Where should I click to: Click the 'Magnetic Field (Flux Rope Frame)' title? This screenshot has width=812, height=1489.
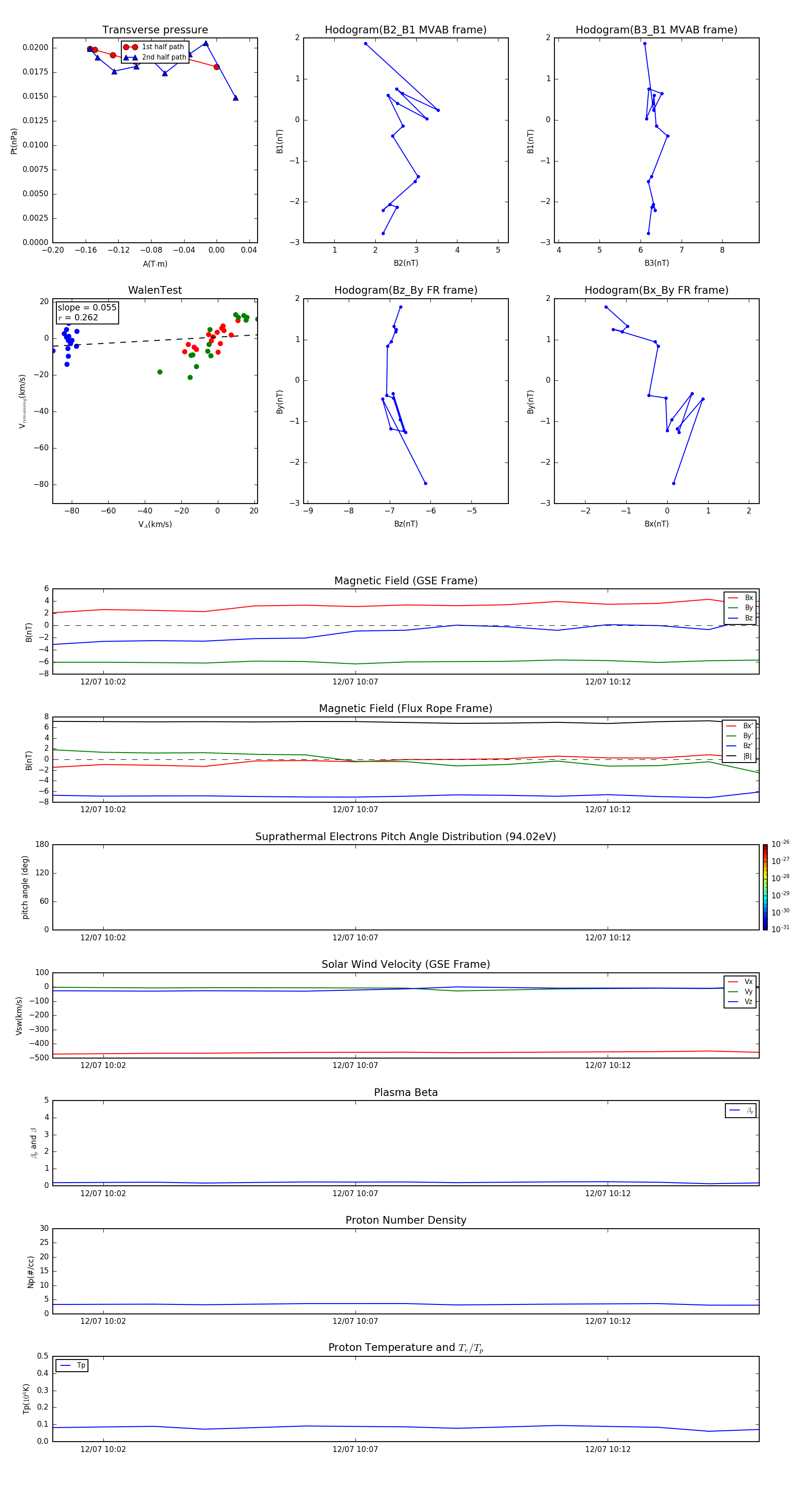coord(406,709)
